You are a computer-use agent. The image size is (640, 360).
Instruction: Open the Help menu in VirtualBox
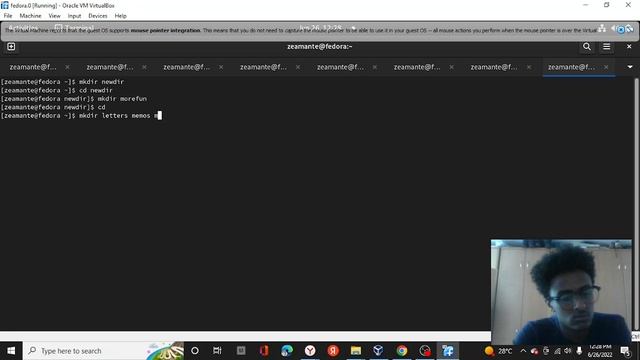coord(120,16)
